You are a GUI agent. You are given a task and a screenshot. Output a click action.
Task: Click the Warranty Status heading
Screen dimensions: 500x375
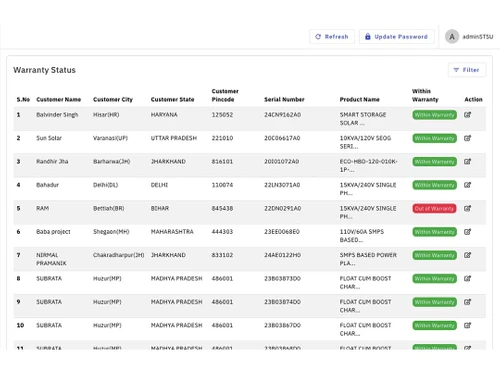tap(44, 70)
